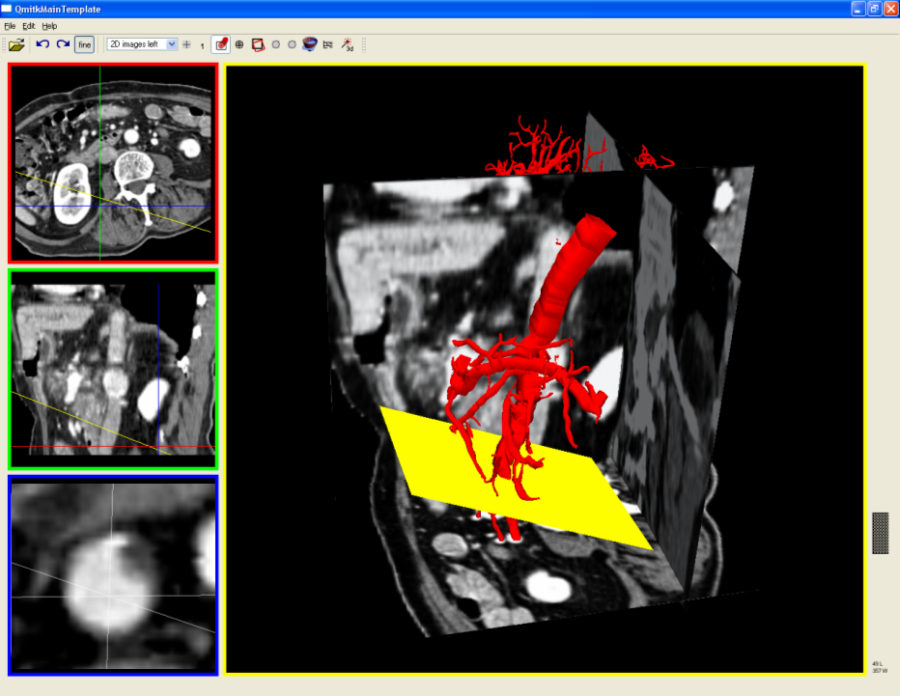Open the '2D images left' layout dropdown

[142, 45]
